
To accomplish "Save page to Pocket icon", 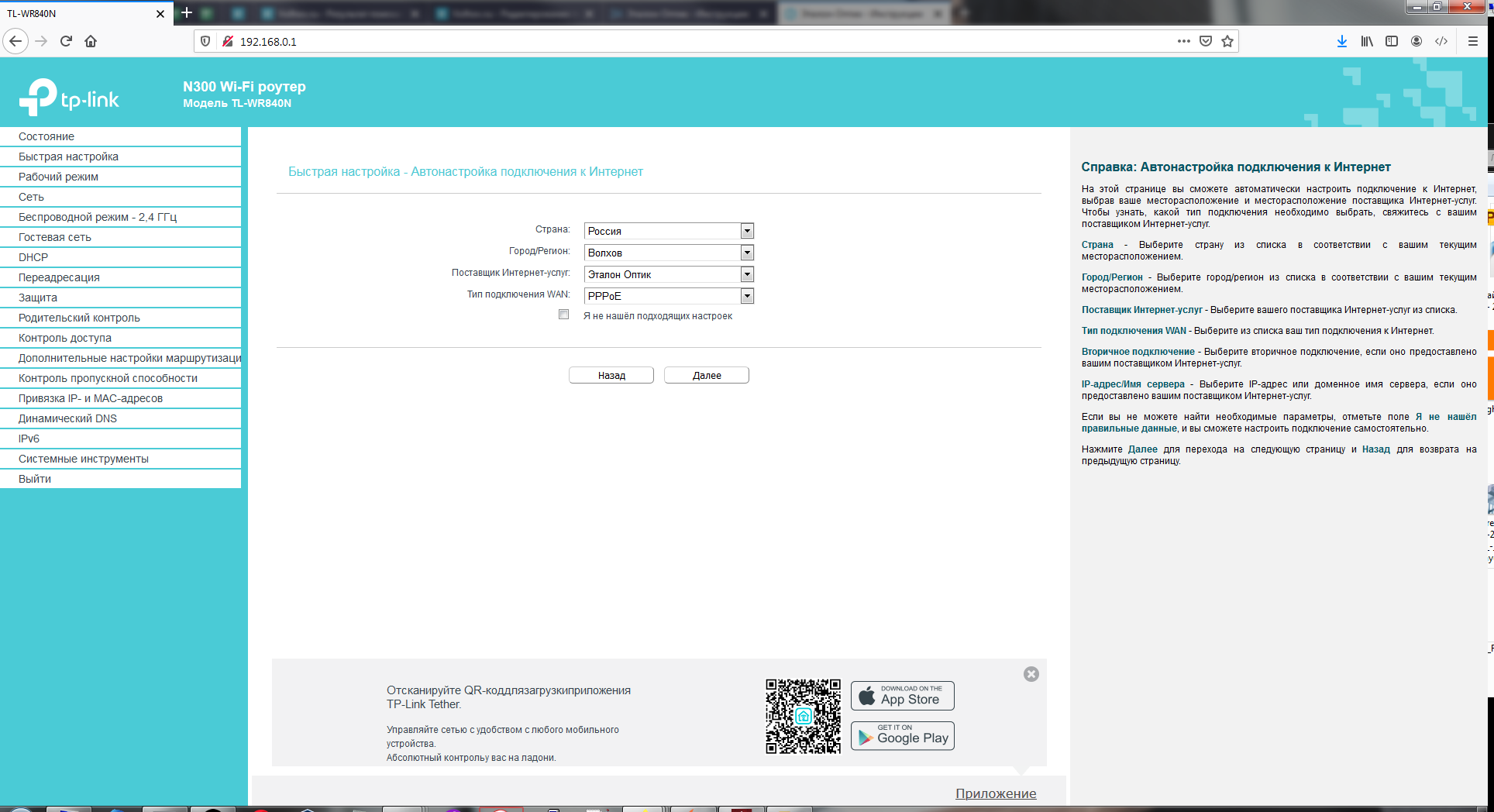I will 1206,41.
